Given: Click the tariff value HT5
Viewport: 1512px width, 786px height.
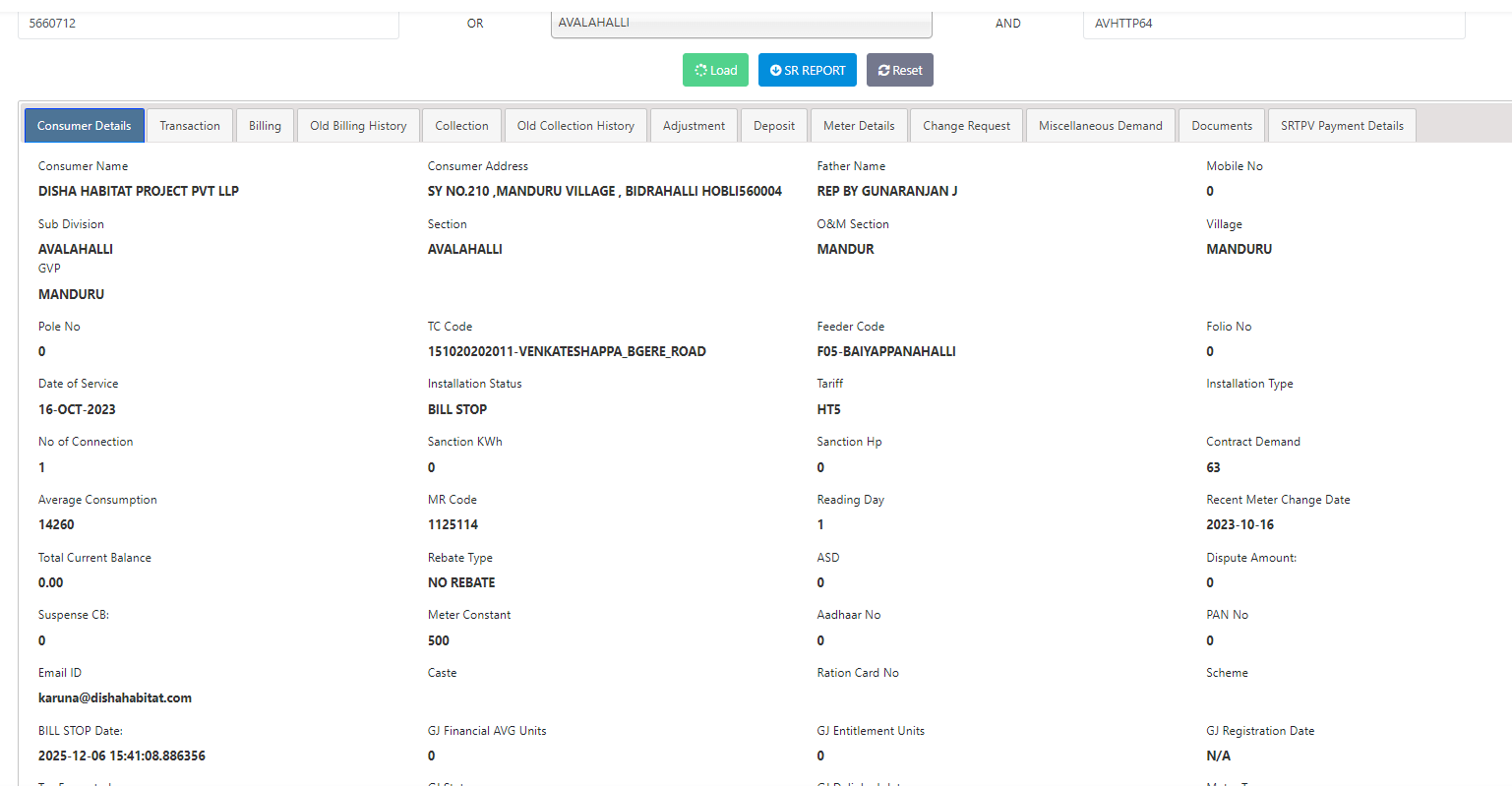Looking at the screenshot, I should click(x=829, y=409).
